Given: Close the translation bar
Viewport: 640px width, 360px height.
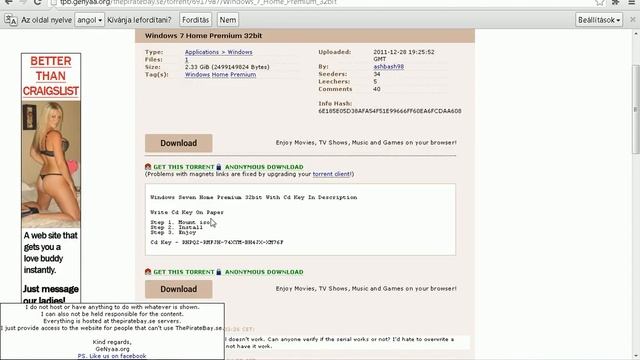Looking at the screenshot, I should click(x=633, y=20).
